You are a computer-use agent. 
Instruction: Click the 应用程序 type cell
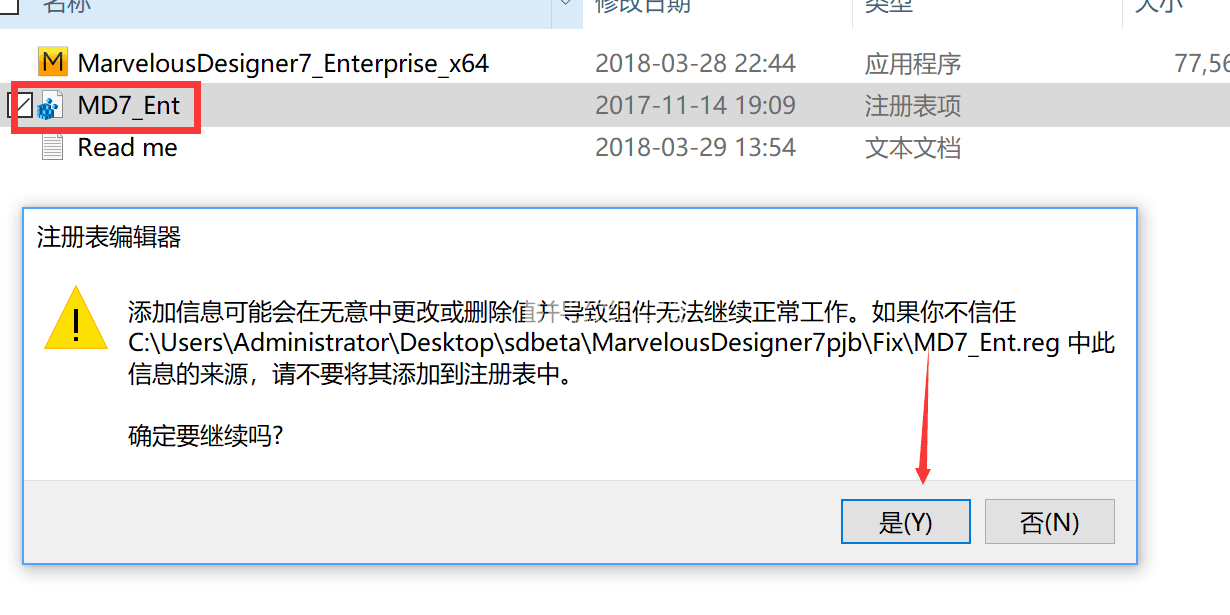[x=913, y=64]
